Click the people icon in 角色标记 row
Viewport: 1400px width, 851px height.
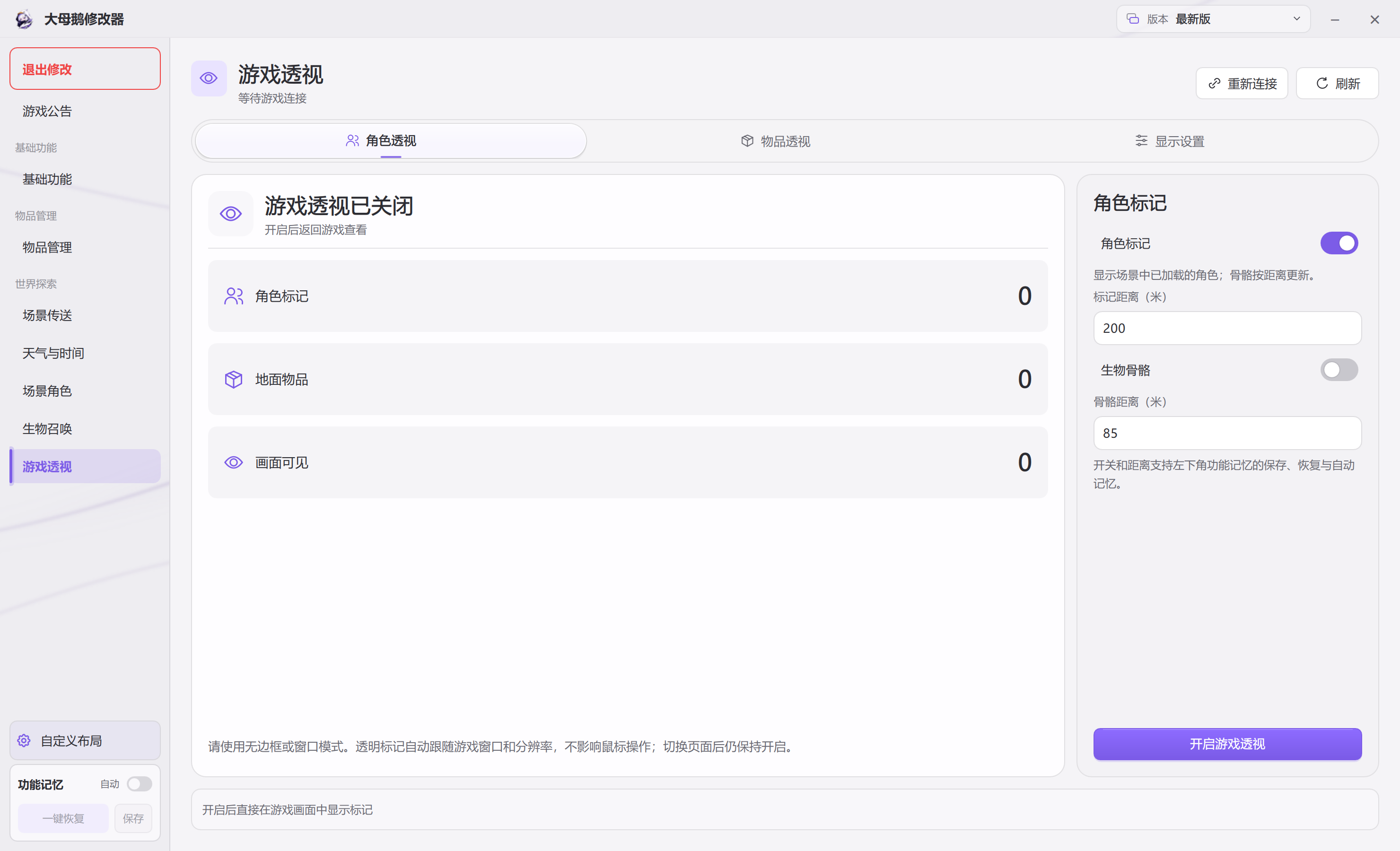click(x=234, y=296)
